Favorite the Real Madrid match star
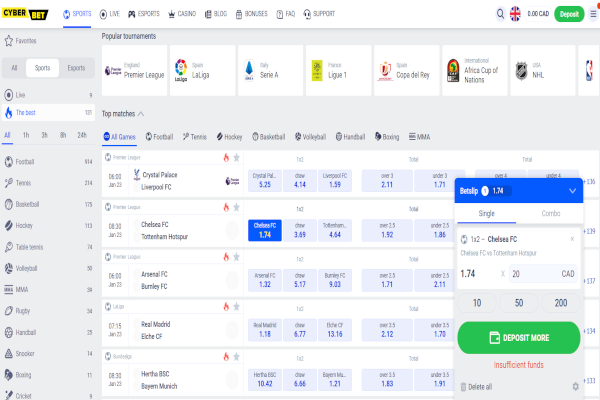Image resolution: width=600 pixels, height=400 pixels. tap(236, 307)
